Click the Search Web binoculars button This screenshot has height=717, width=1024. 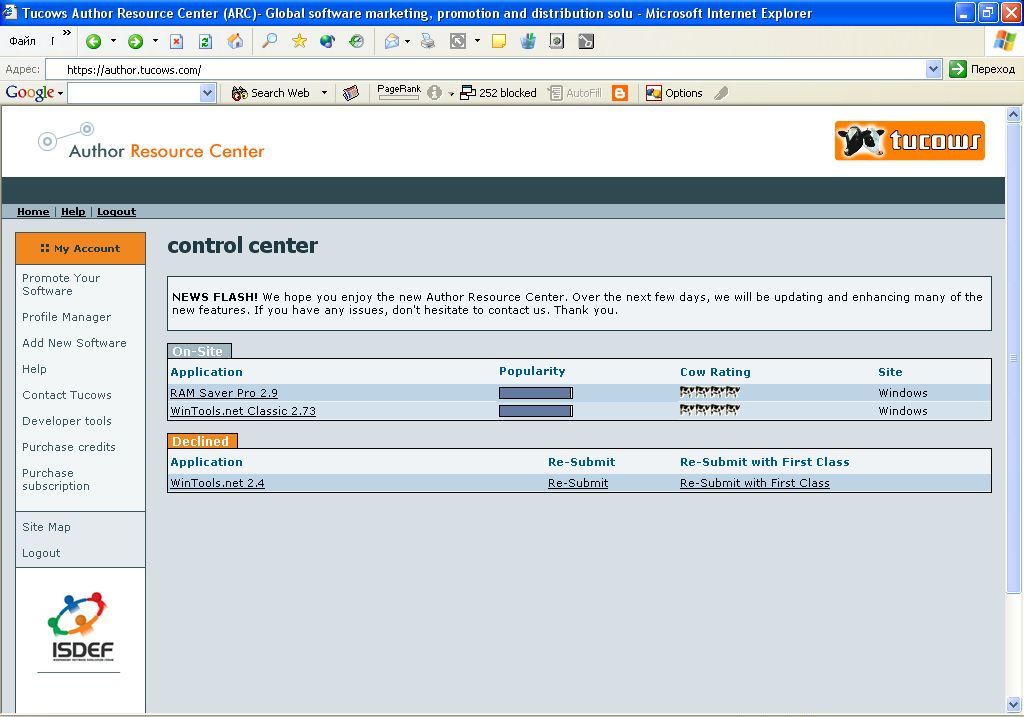270,93
